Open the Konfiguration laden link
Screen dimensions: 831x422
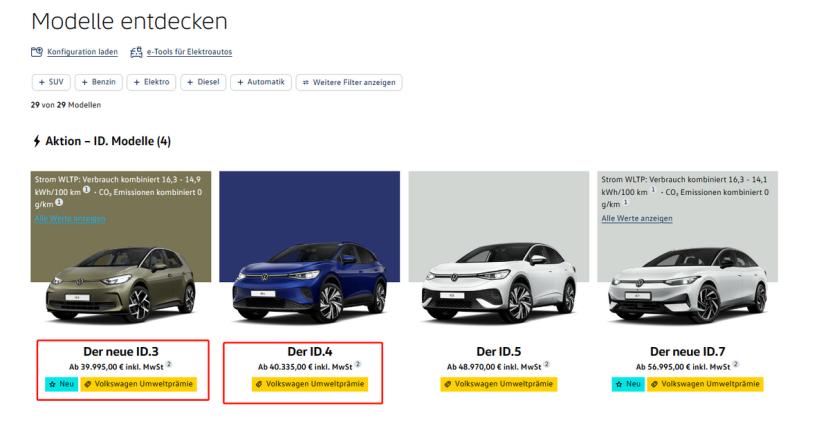pyautogui.click(x=83, y=52)
